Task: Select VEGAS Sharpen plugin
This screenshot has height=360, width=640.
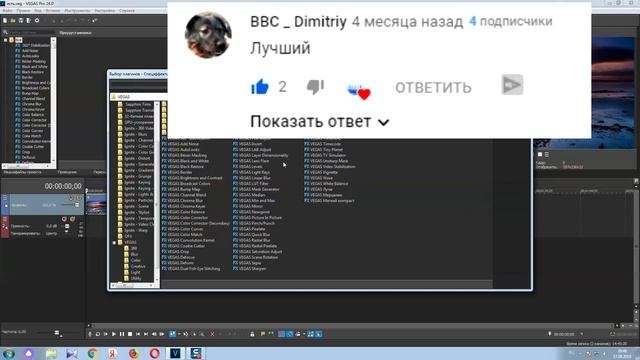Action: [x=250, y=269]
